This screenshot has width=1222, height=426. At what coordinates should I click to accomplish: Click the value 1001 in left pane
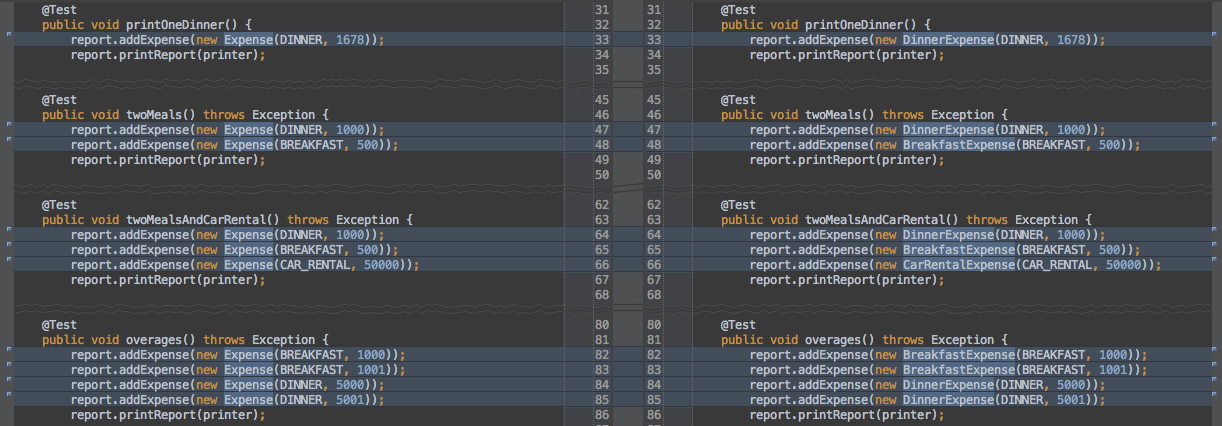click(369, 369)
